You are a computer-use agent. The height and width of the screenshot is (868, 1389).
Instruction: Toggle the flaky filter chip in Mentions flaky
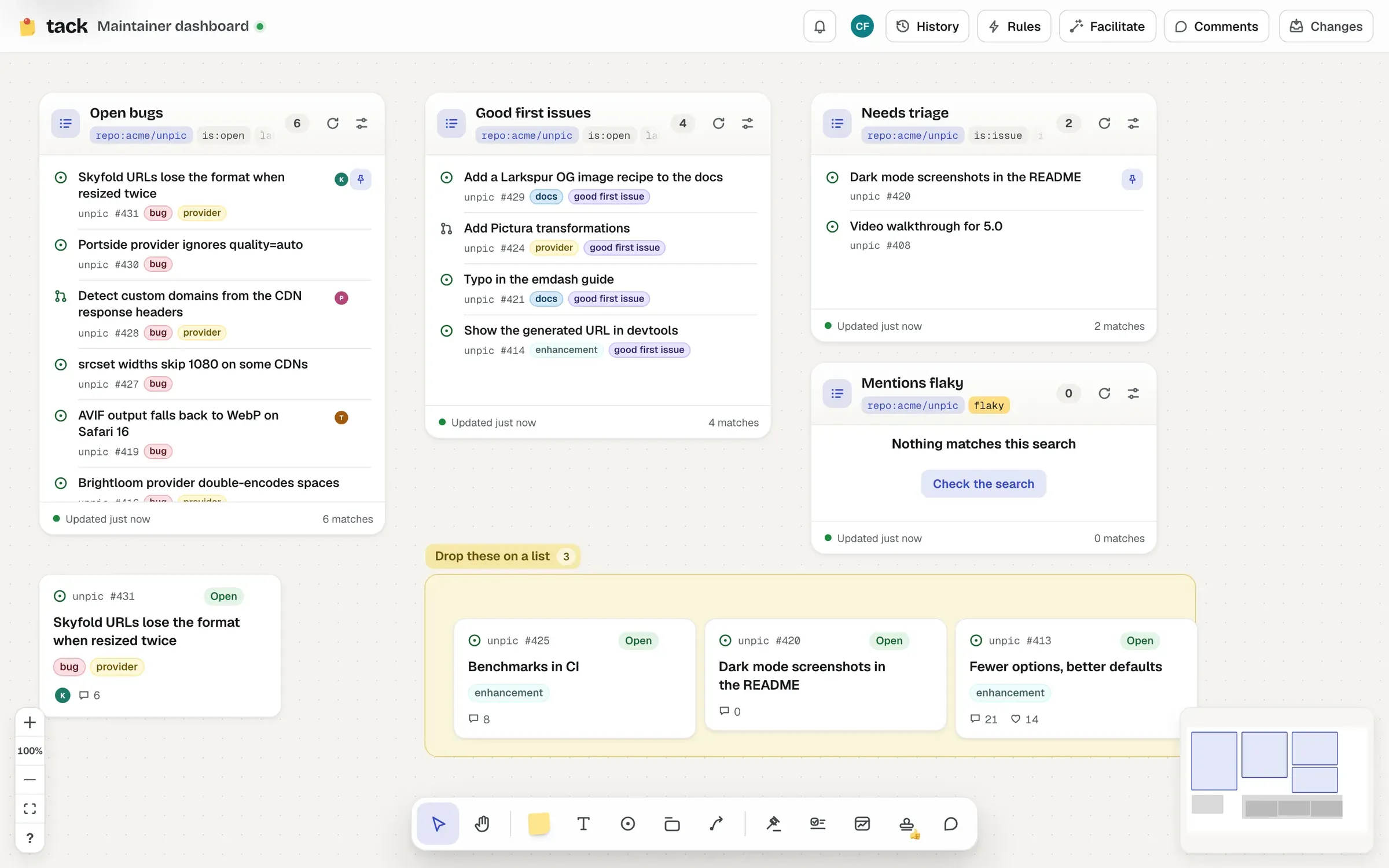pos(989,406)
